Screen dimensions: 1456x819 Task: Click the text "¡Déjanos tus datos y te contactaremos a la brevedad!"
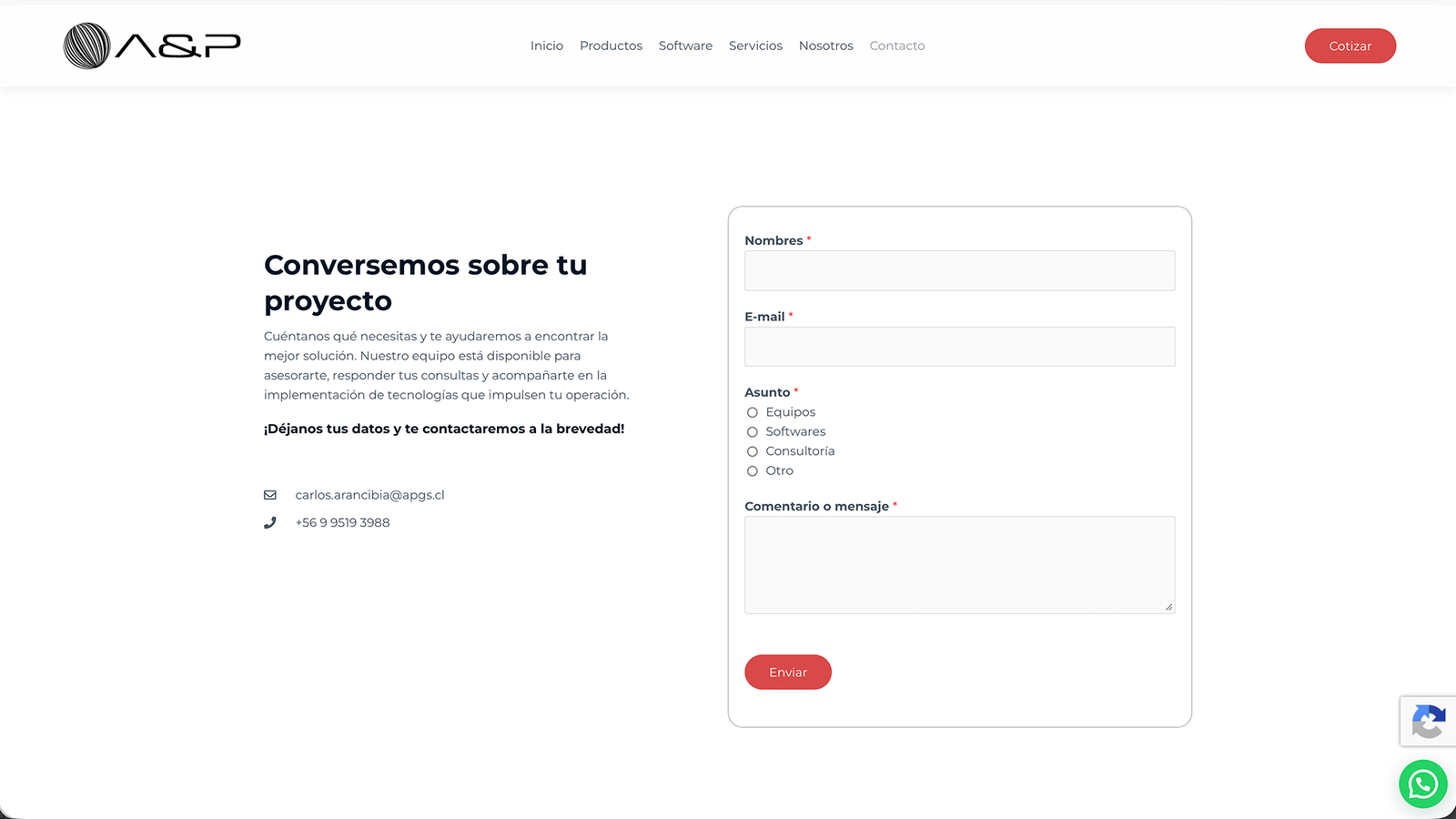tap(444, 429)
